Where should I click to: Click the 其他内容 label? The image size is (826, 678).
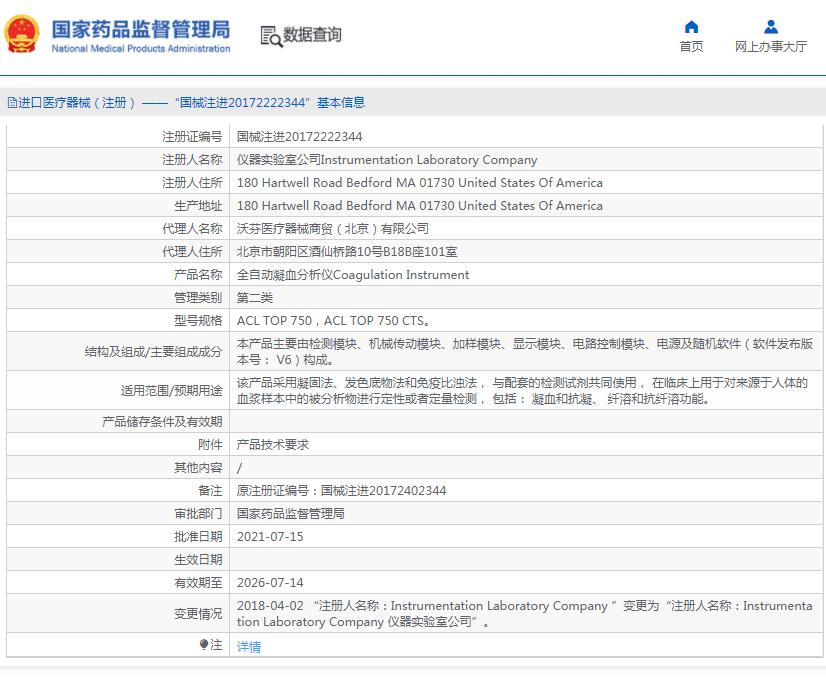pyautogui.click(x=198, y=468)
